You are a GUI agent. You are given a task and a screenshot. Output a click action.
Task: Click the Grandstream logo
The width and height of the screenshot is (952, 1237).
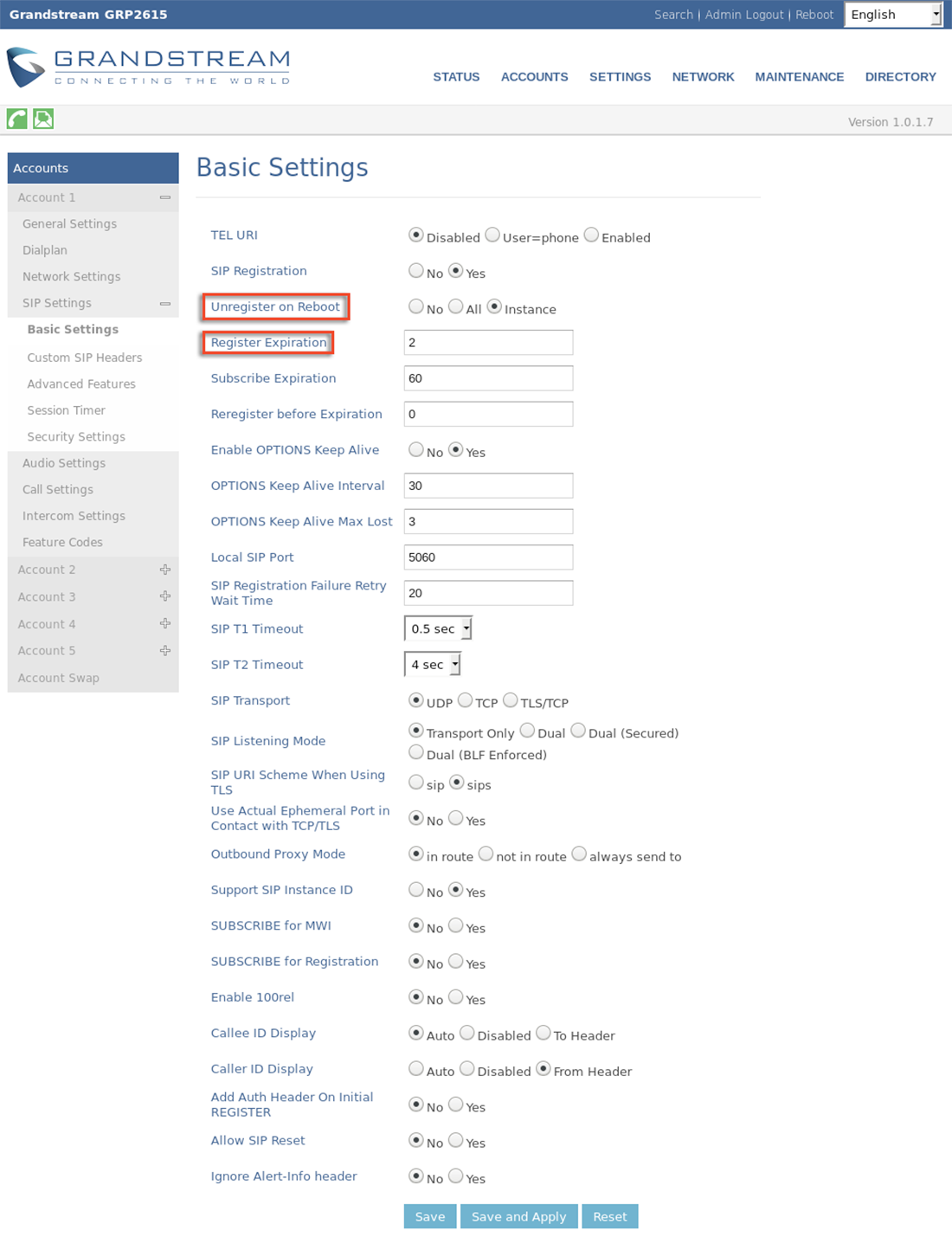tap(148, 68)
